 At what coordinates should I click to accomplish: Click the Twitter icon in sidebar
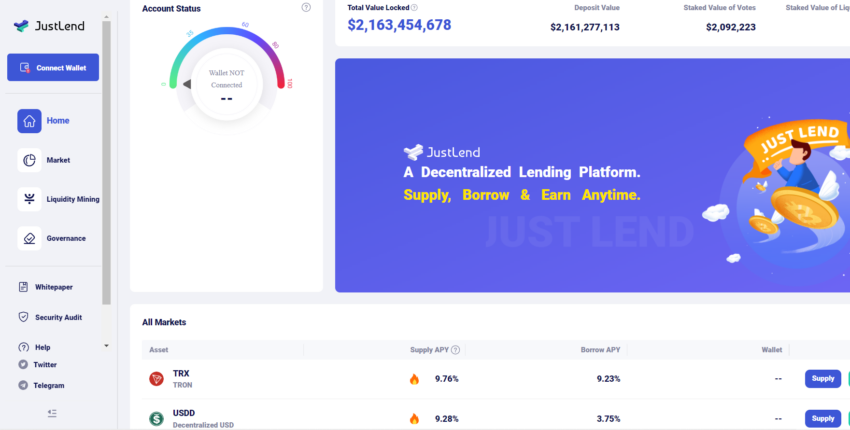coord(23,364)
